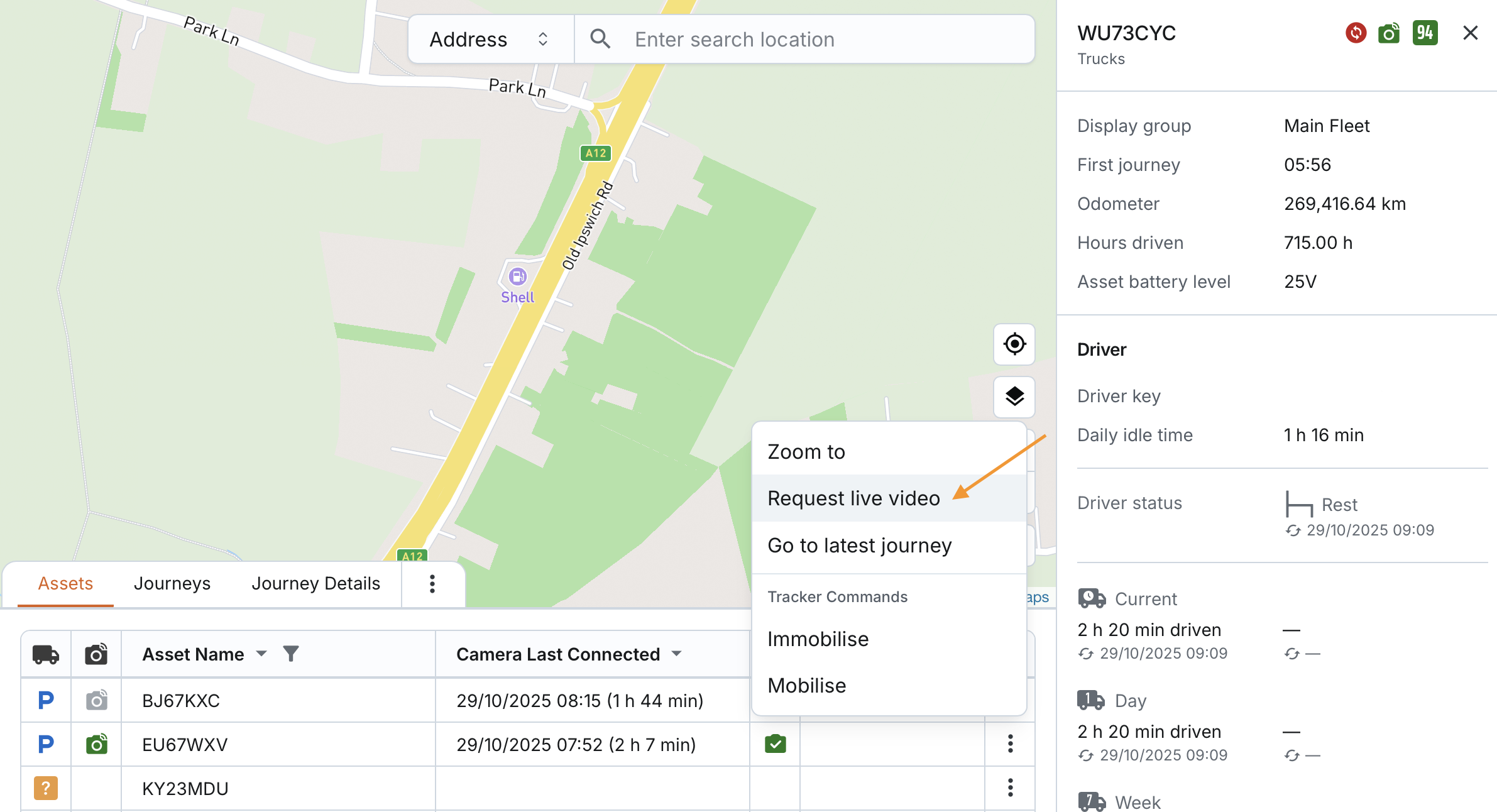Screen dimensions: 1497x812
Task: Open the map layers button
Action: click(1014, 397)
